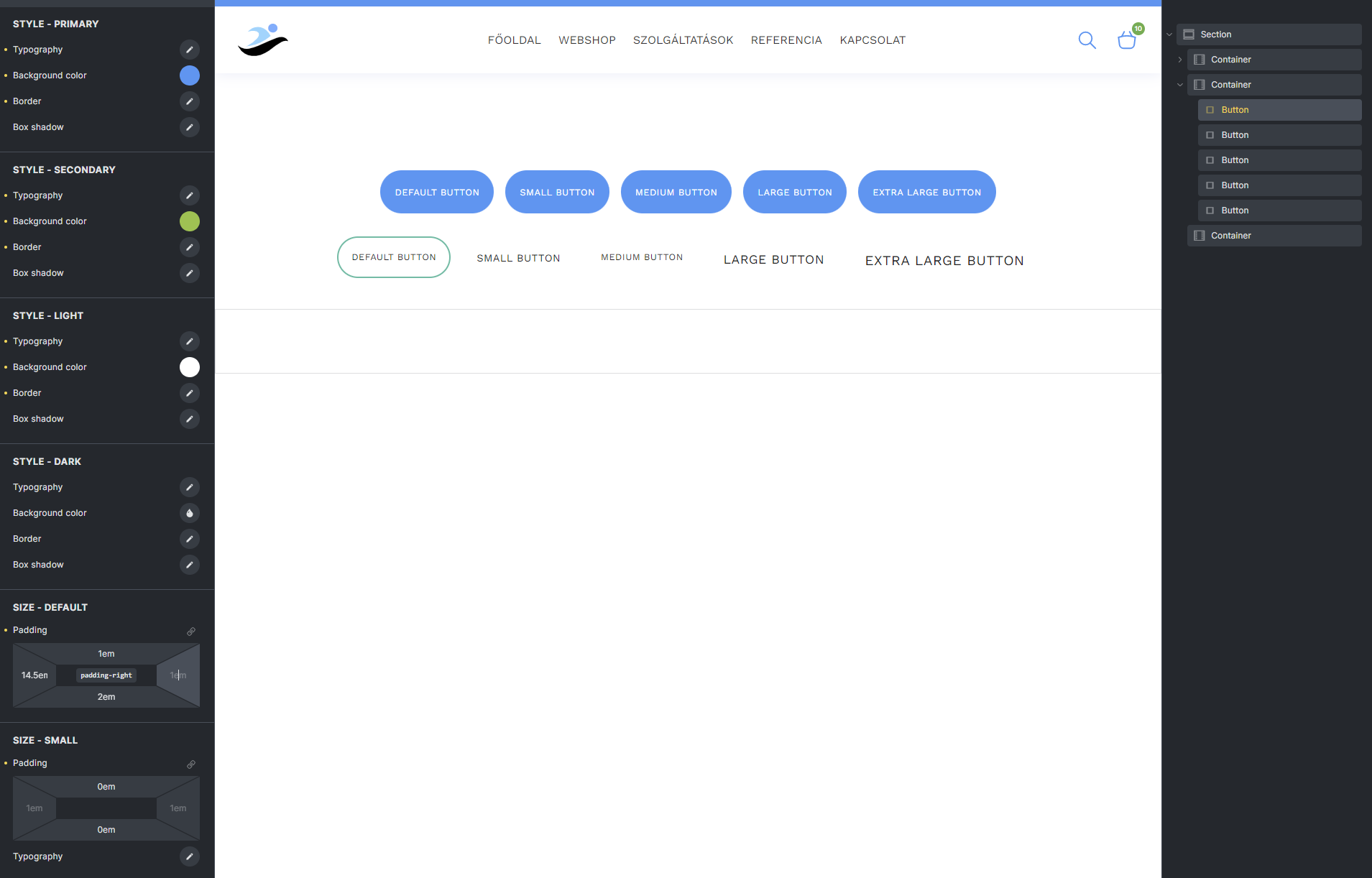Viewport: 1372px width, 878px height.
Task: Edit Typography in Style - Dark
Action: point(190,487)
